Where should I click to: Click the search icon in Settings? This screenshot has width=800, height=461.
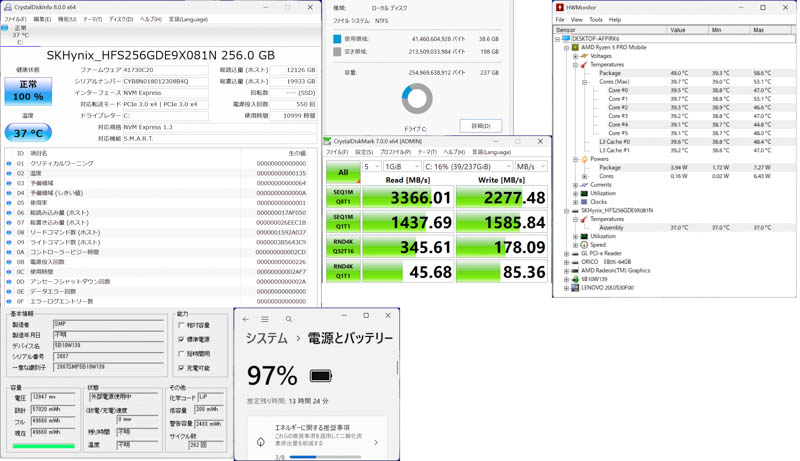pos(289,319)
